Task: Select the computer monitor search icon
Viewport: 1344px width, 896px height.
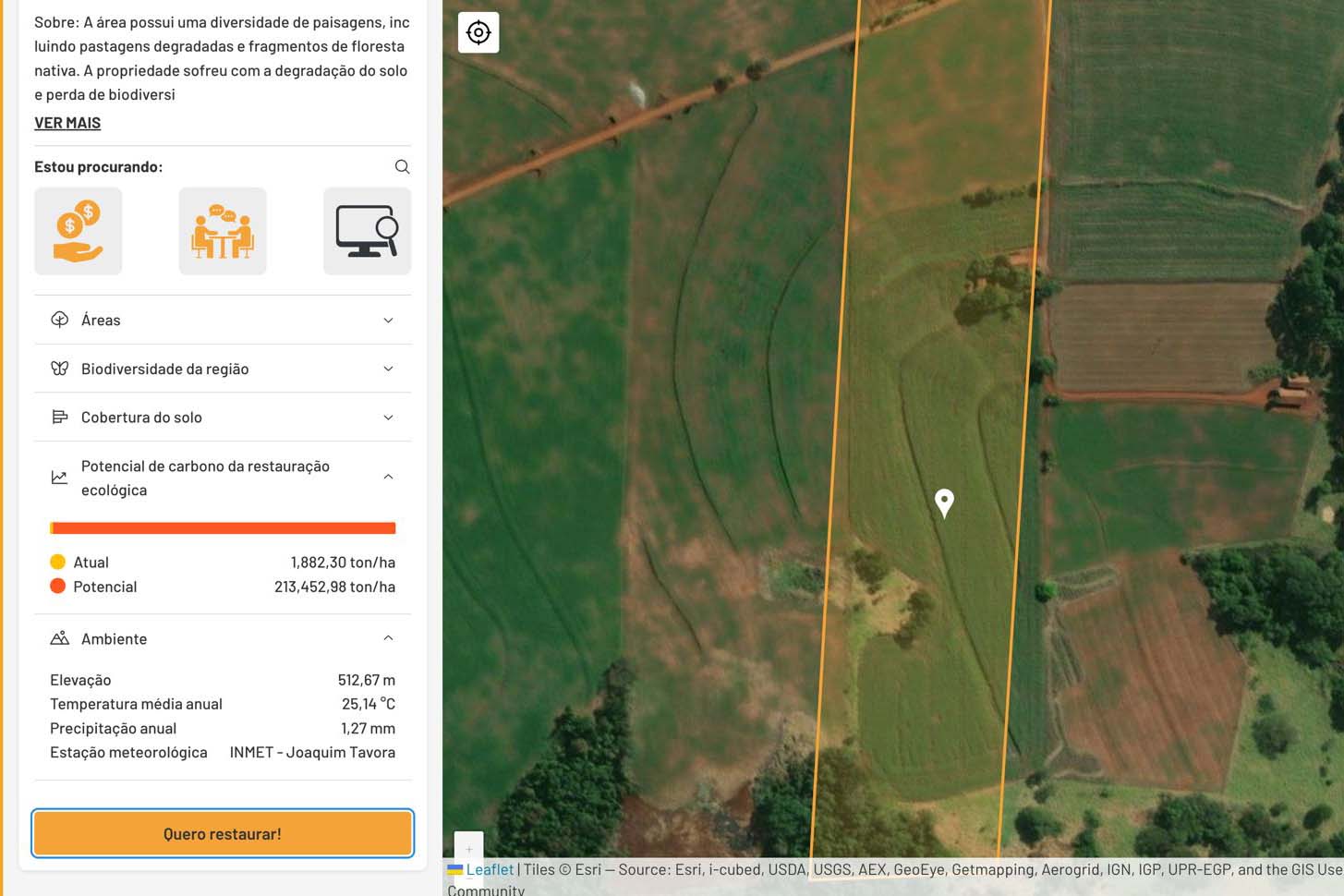Action: click(x=367, y=231)
